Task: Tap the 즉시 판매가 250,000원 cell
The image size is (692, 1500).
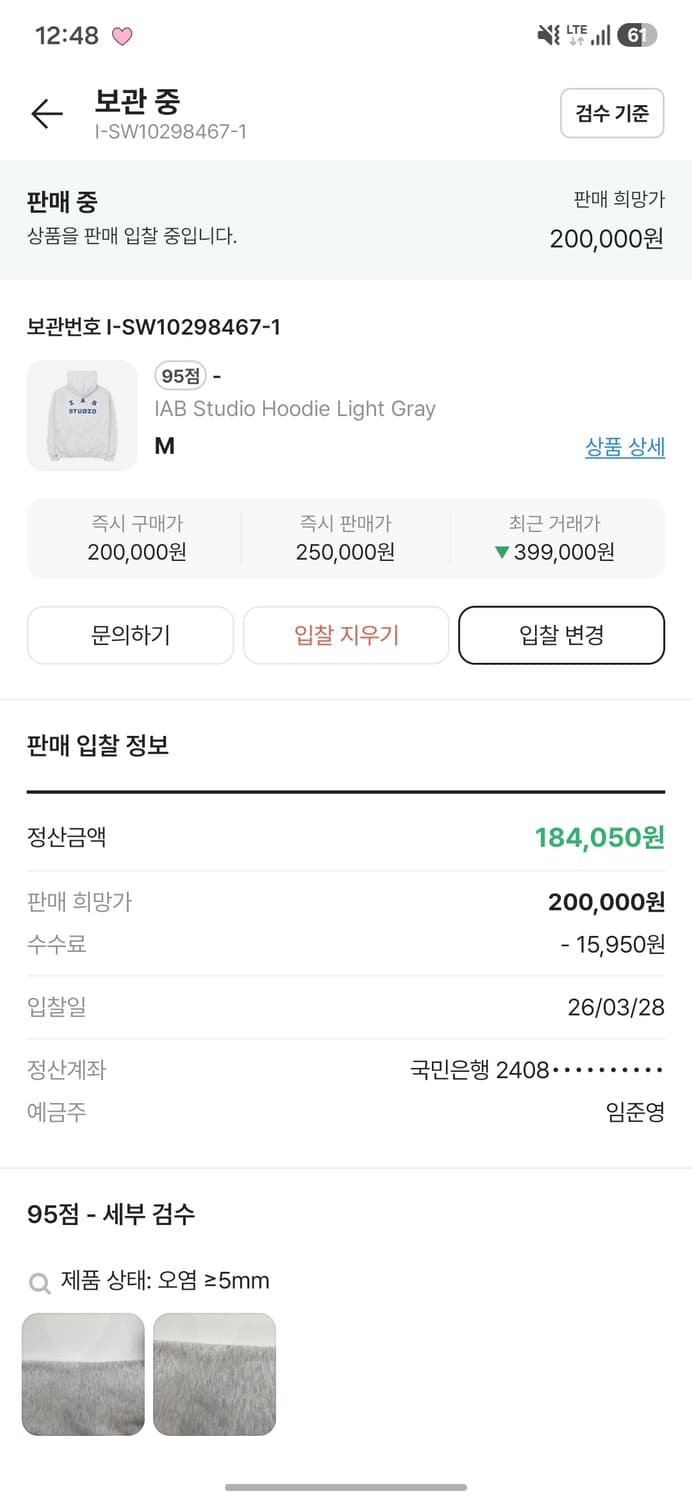Action: (x=346, y=539)
